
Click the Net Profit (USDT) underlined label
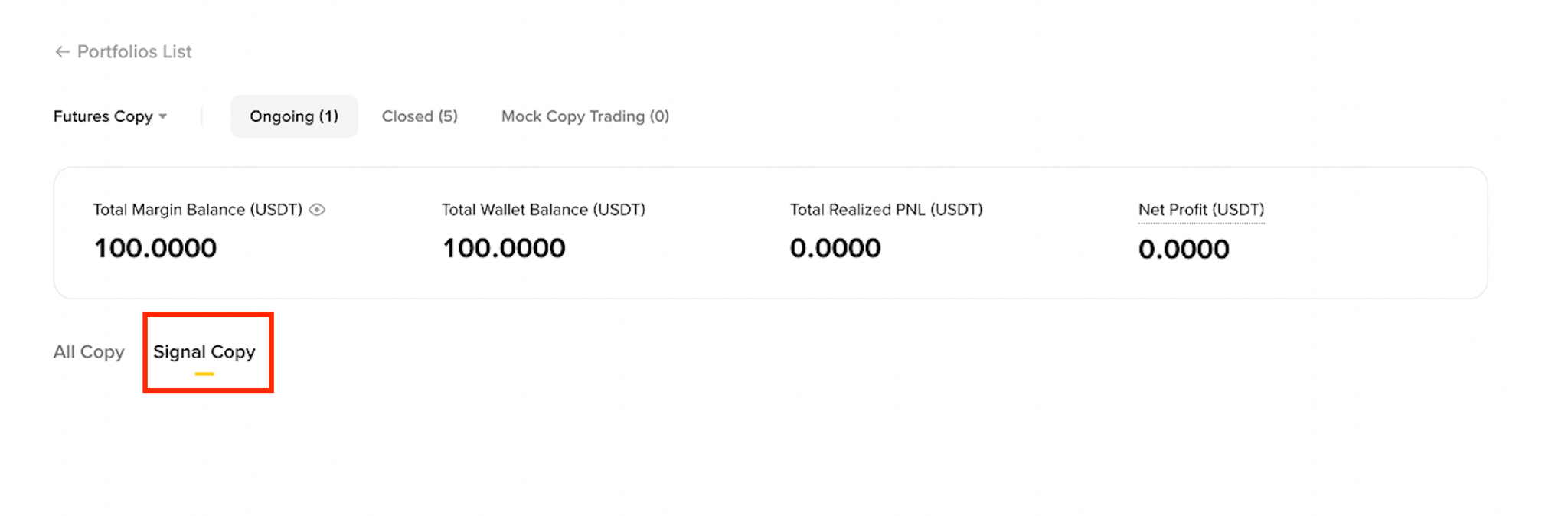[x=1201, y=210]
